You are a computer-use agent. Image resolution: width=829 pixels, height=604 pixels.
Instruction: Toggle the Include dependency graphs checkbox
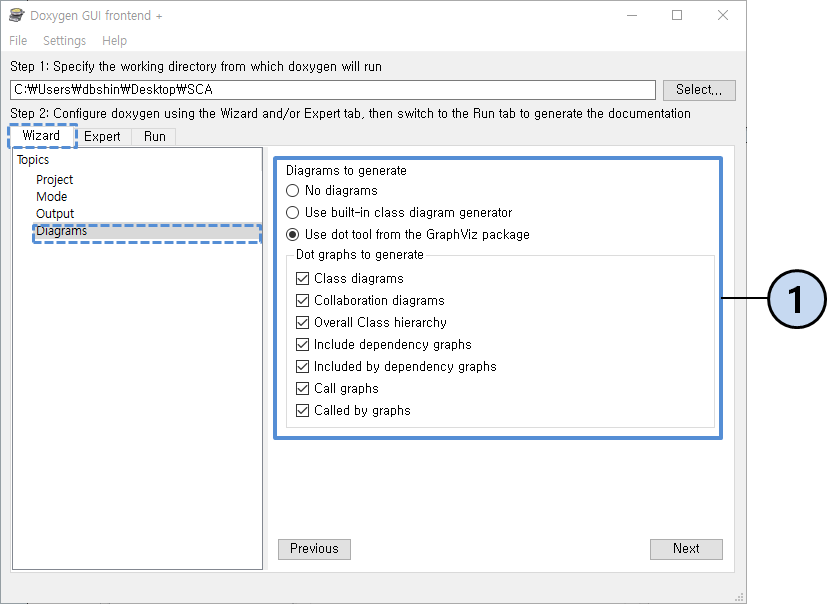click(x=384, y=344)
